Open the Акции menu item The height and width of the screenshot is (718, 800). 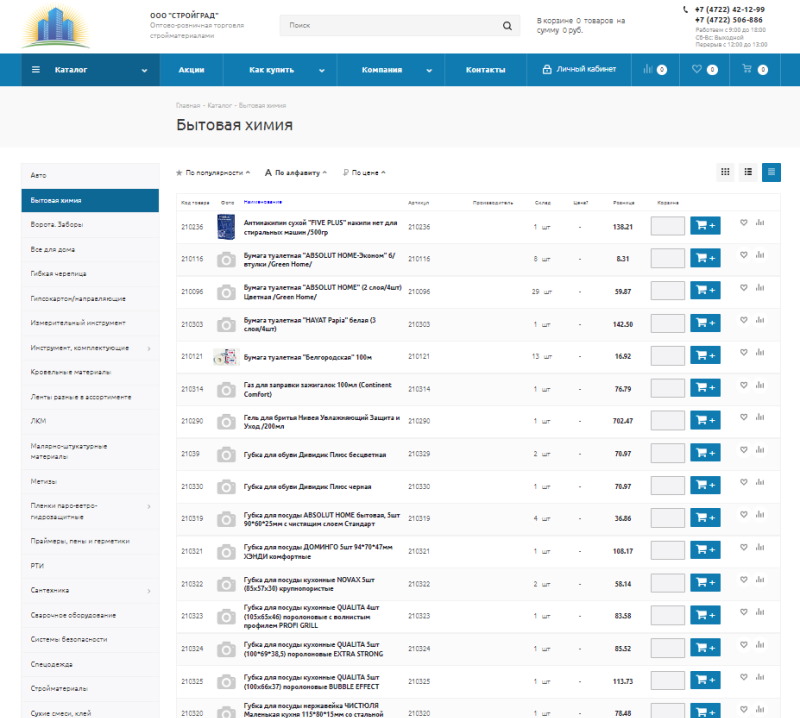point(191,70)
